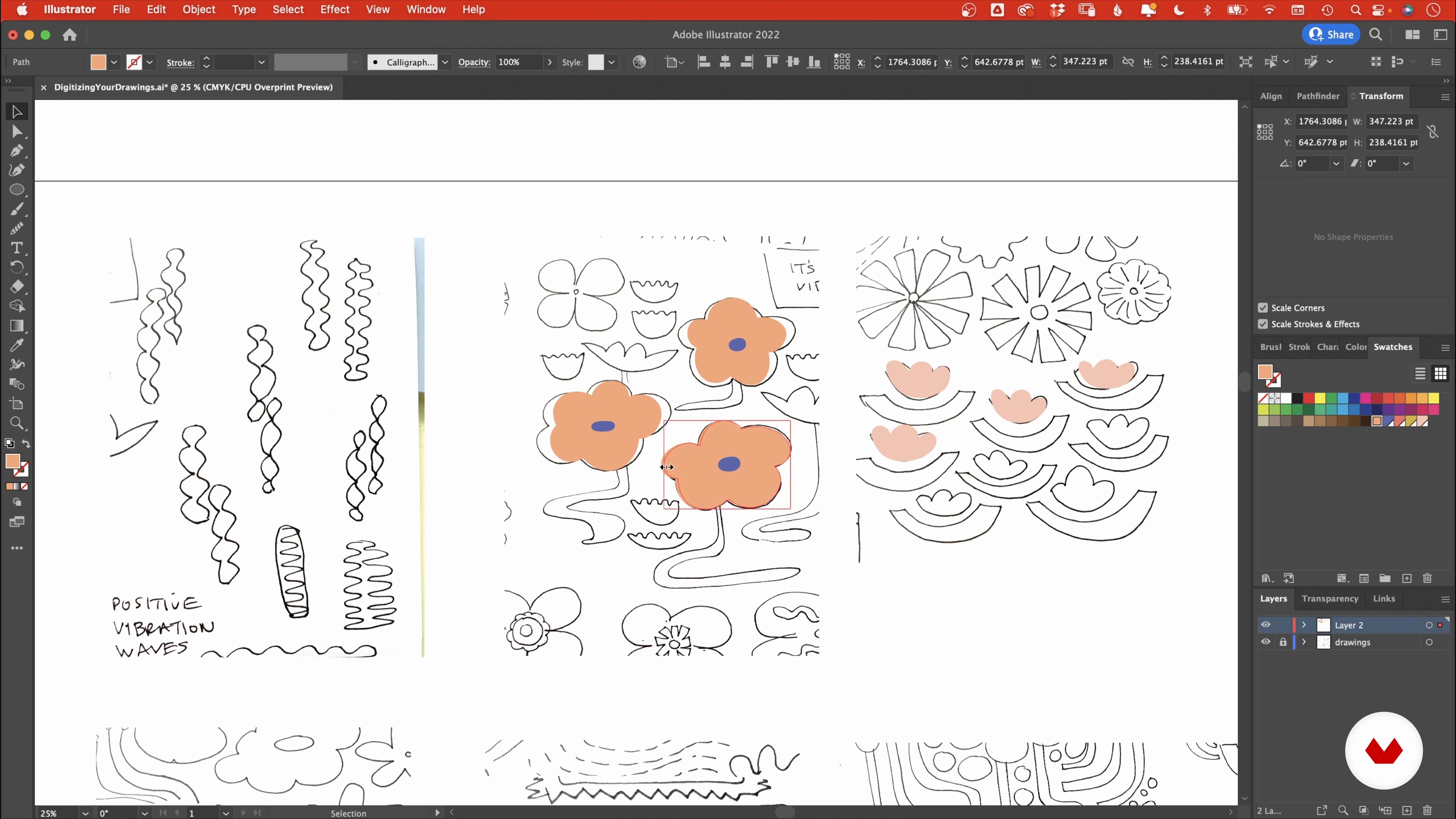Select the Direct Selection tool
The width and height of the screenshot is (1456, 819).
click(x=16, y=132)
